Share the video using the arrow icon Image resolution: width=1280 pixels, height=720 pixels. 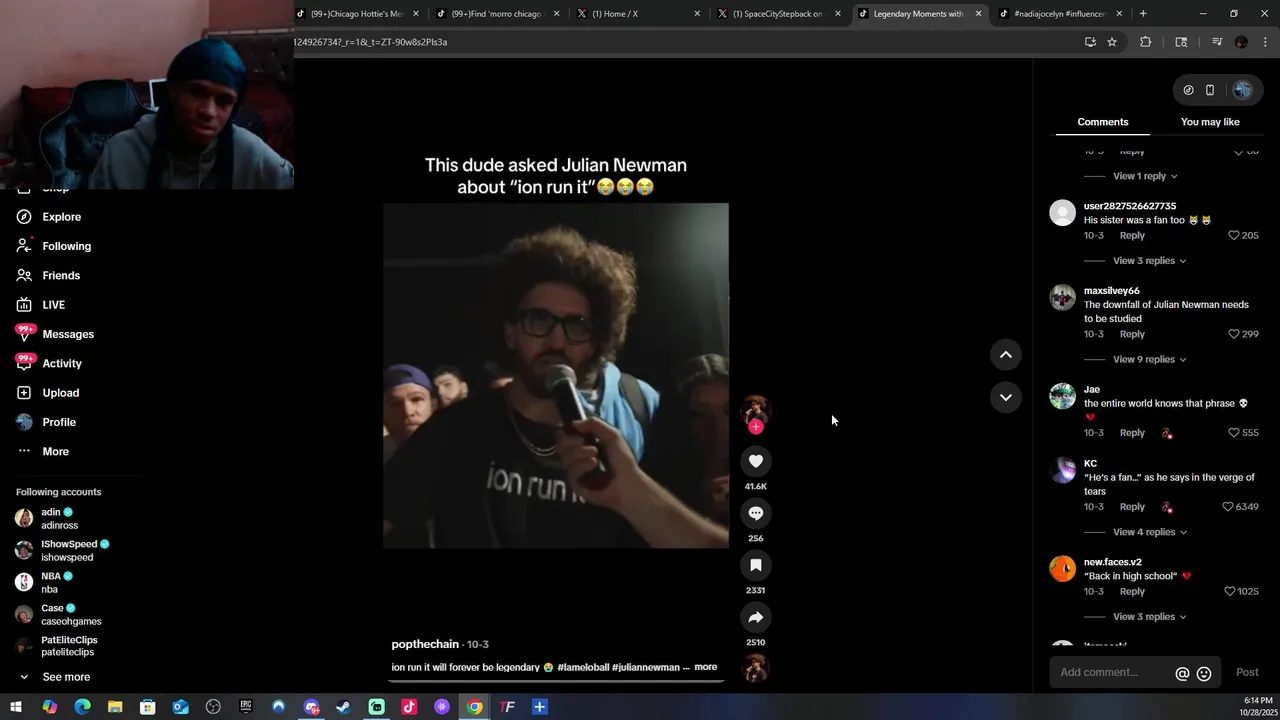pyautogui.click(x=756, y=617)
